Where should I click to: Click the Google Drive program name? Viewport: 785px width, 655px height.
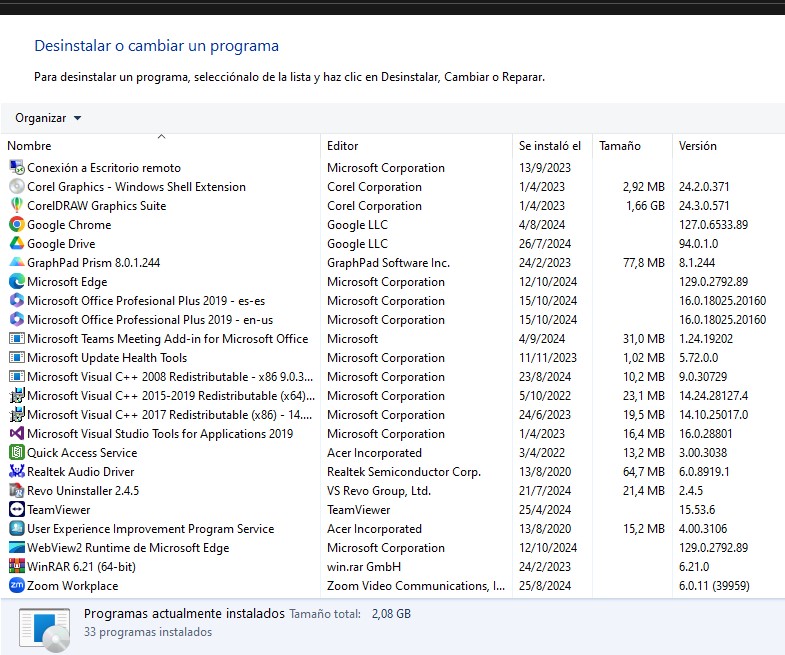[x=61, y=244]
